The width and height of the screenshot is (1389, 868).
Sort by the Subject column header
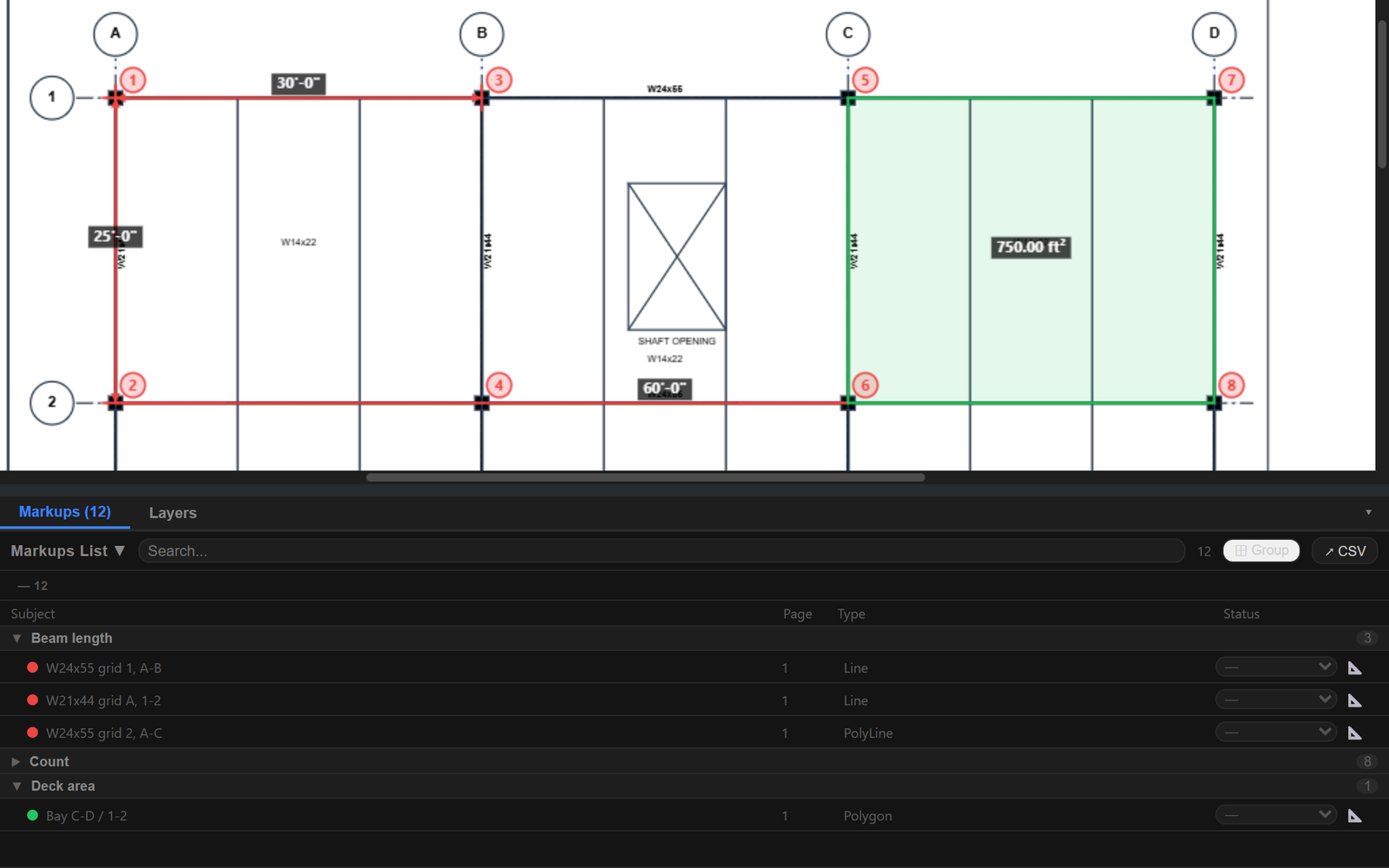click(33, 614)
